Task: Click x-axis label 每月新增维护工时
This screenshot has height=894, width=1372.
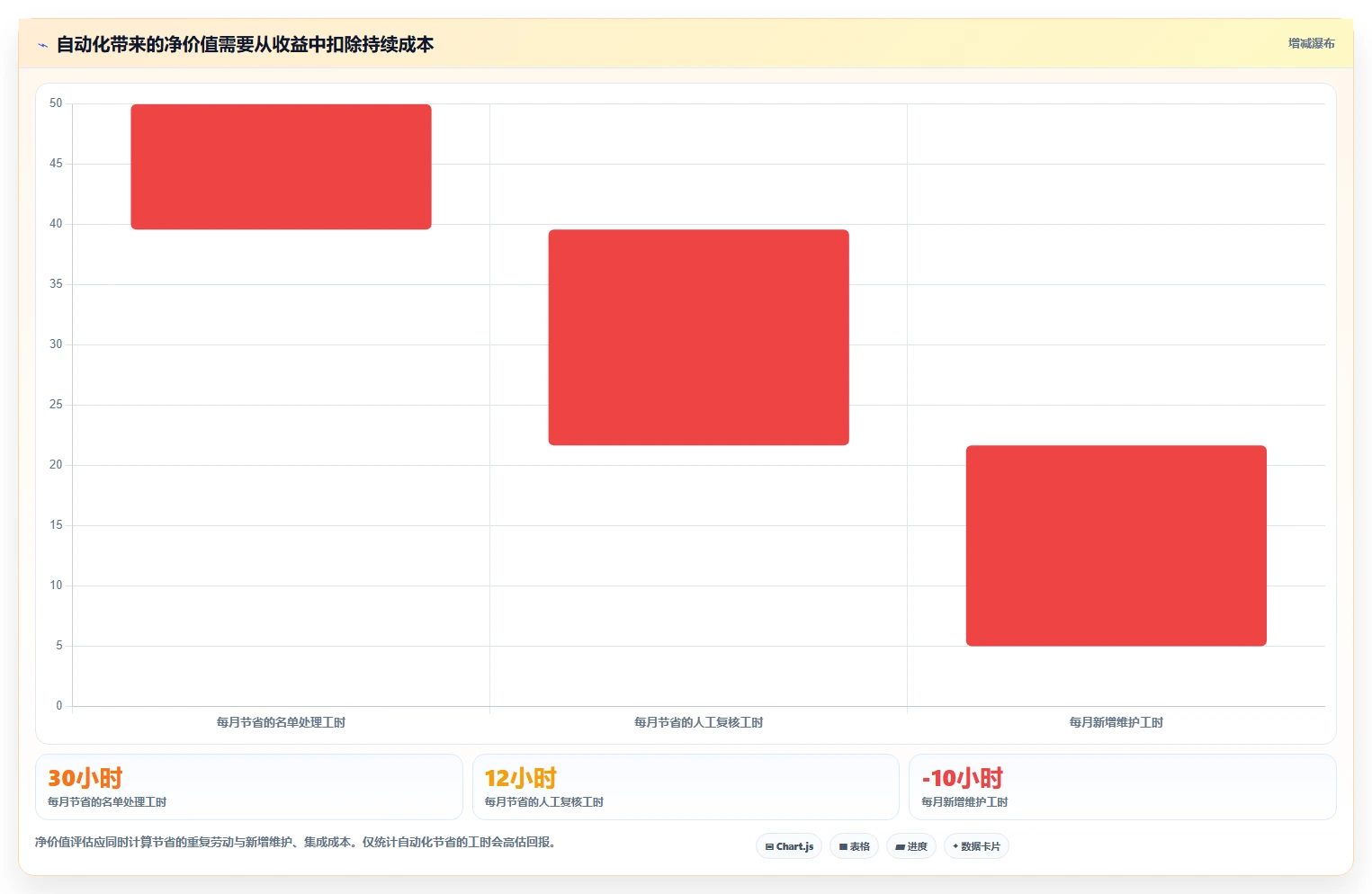Action: click(x=1116, y=722)
